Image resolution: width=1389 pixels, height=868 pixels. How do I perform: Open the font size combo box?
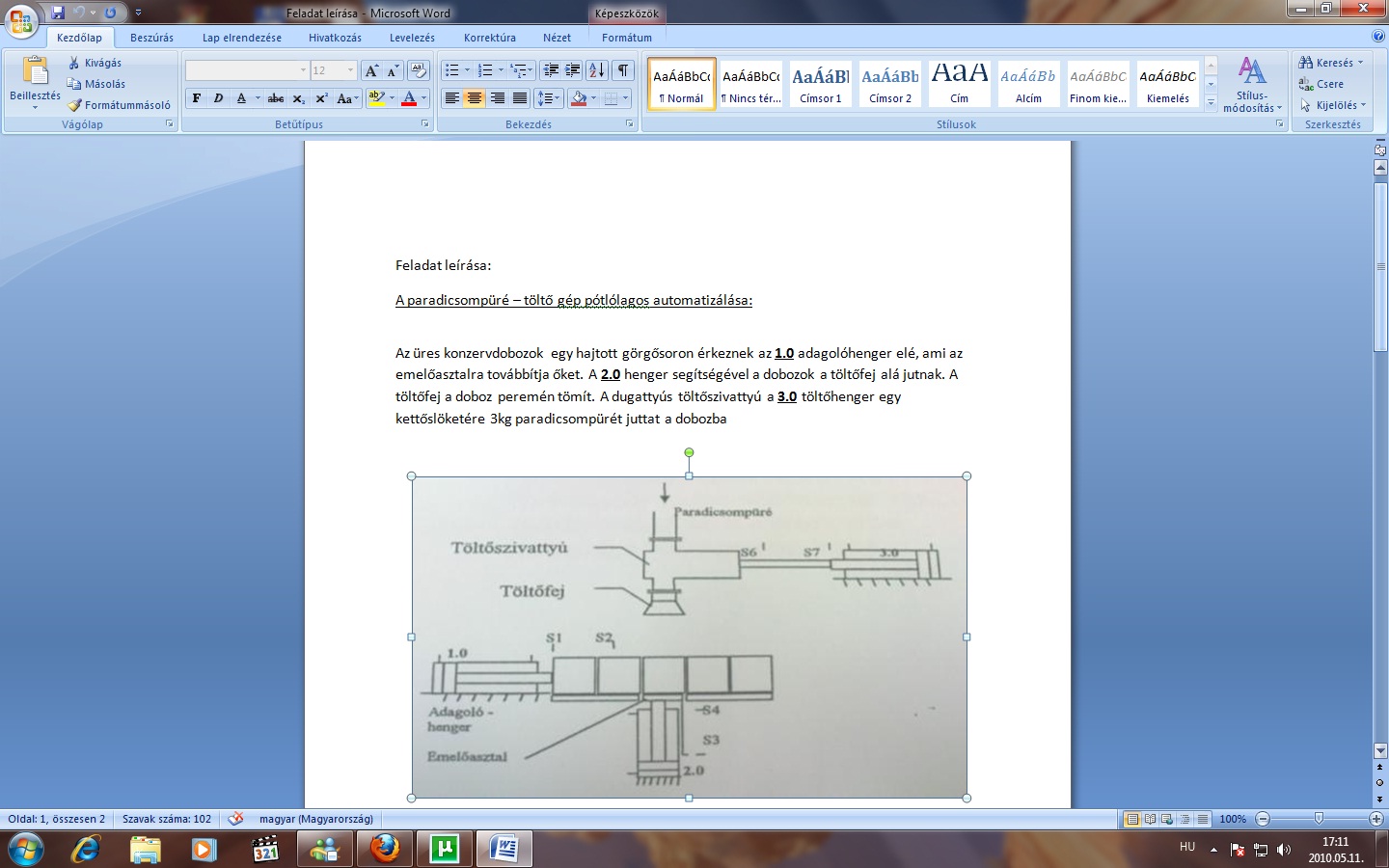(x=334, y=70)
